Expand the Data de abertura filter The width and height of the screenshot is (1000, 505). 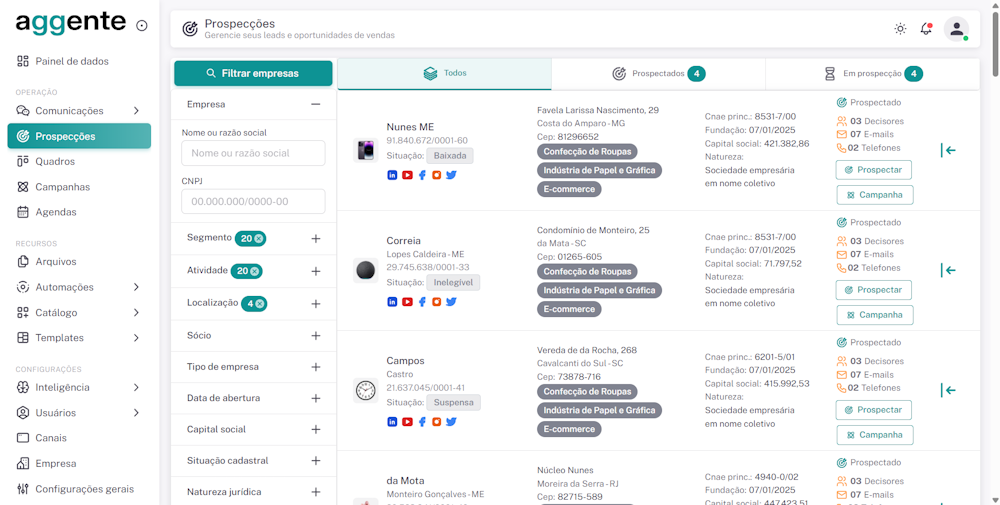(316, 399)
